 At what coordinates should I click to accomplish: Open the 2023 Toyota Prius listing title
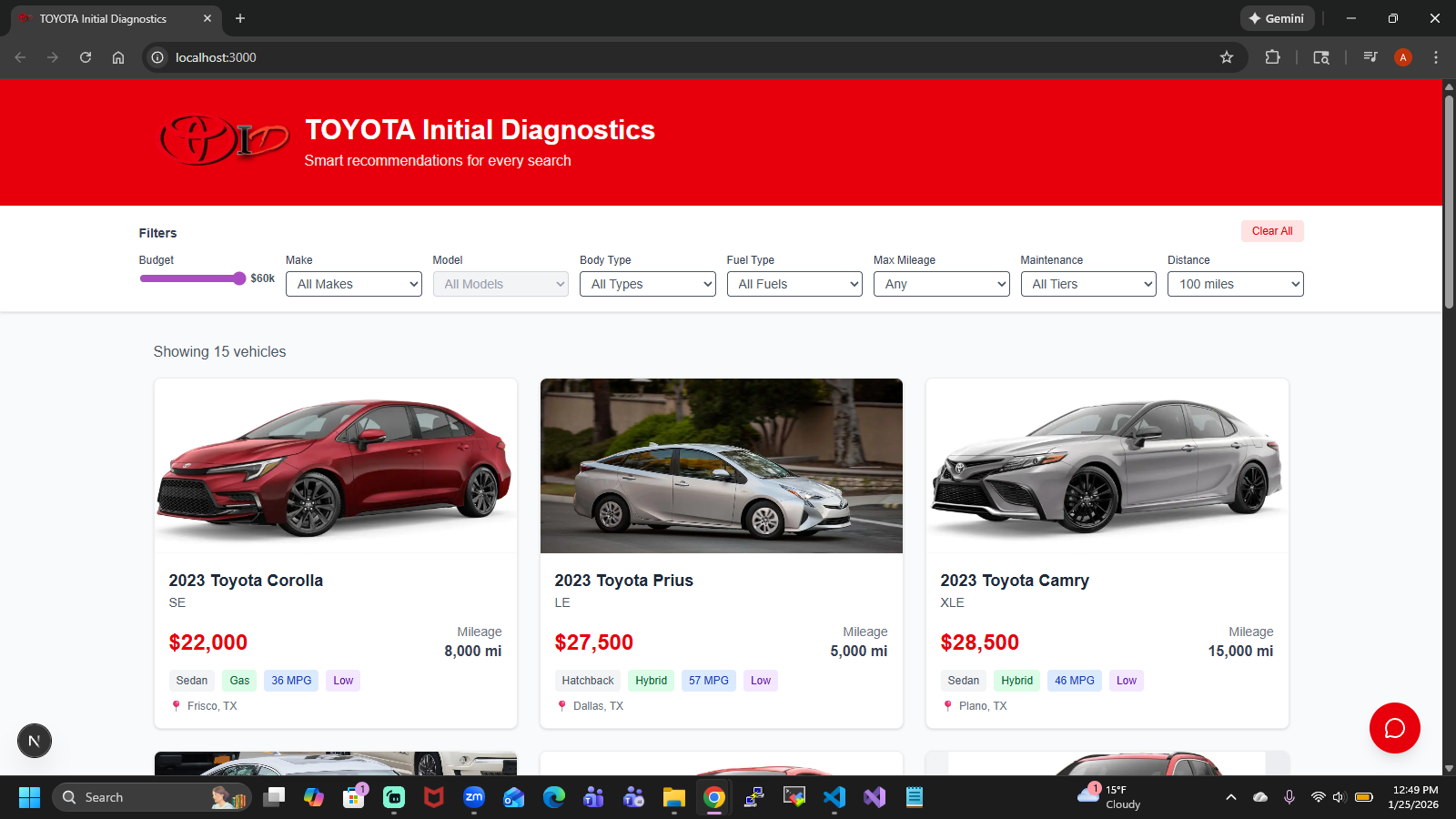(x=624, y=581)
